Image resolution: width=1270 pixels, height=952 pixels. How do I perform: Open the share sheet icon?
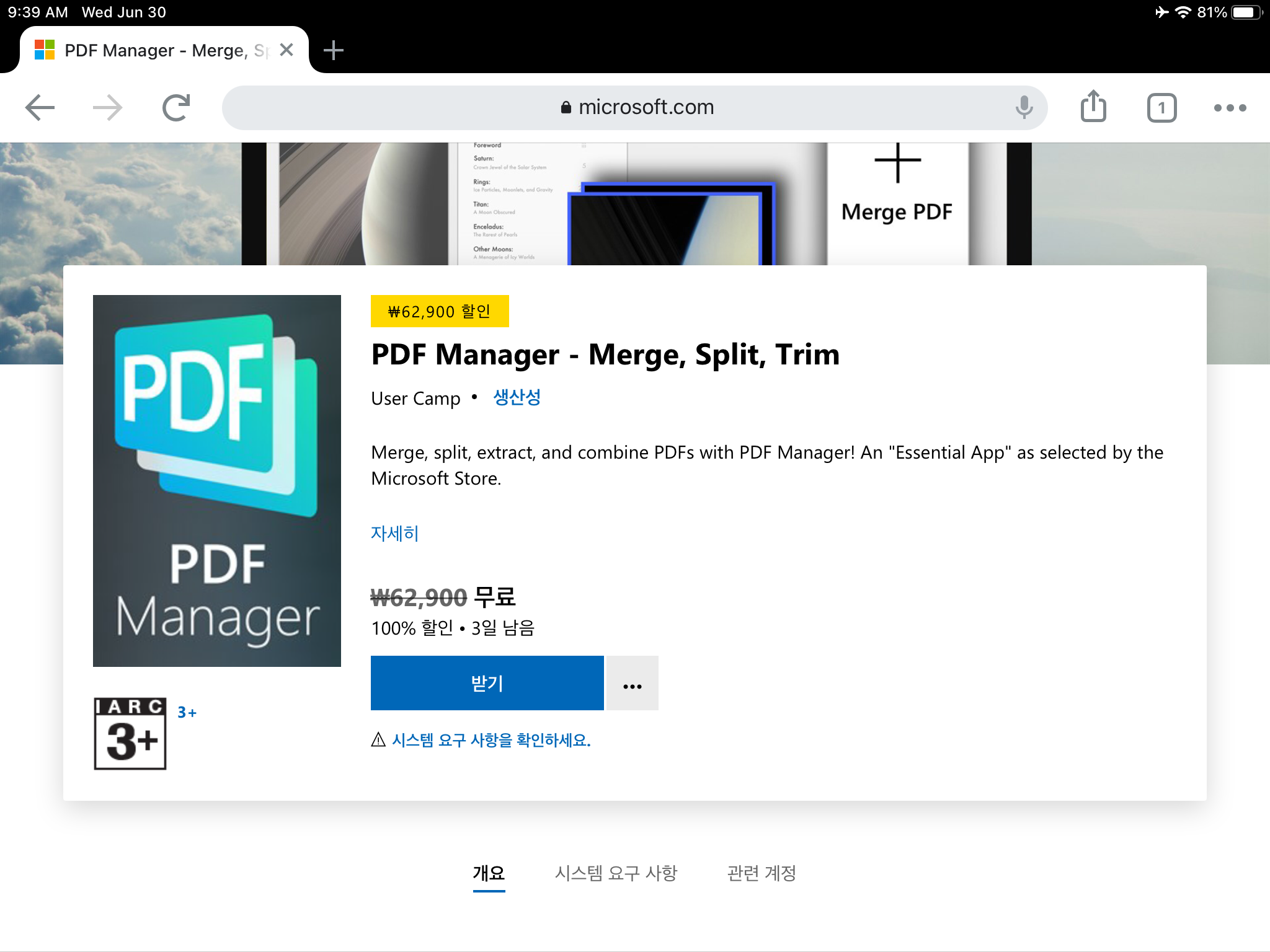pos(1093,107)
